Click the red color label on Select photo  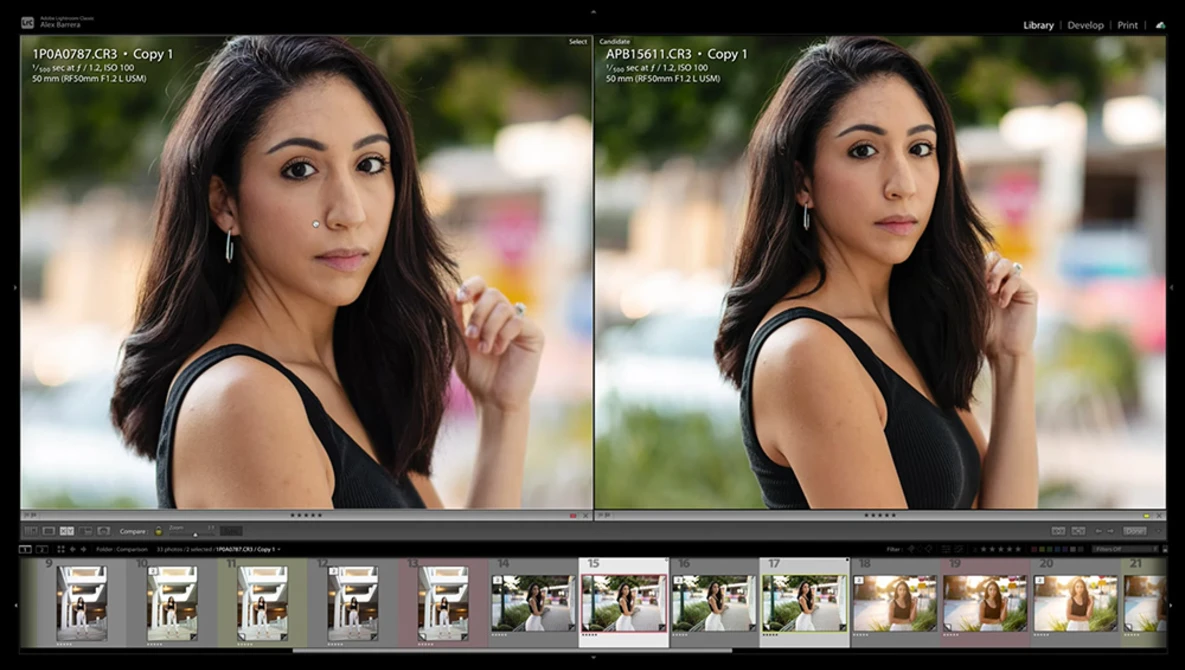pos(573,515)
